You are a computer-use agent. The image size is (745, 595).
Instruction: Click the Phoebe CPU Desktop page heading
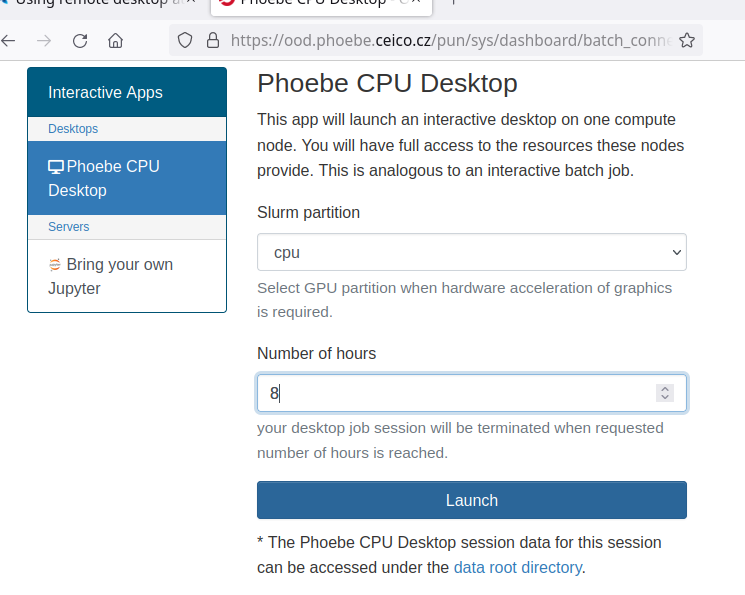tap(387, 84)
